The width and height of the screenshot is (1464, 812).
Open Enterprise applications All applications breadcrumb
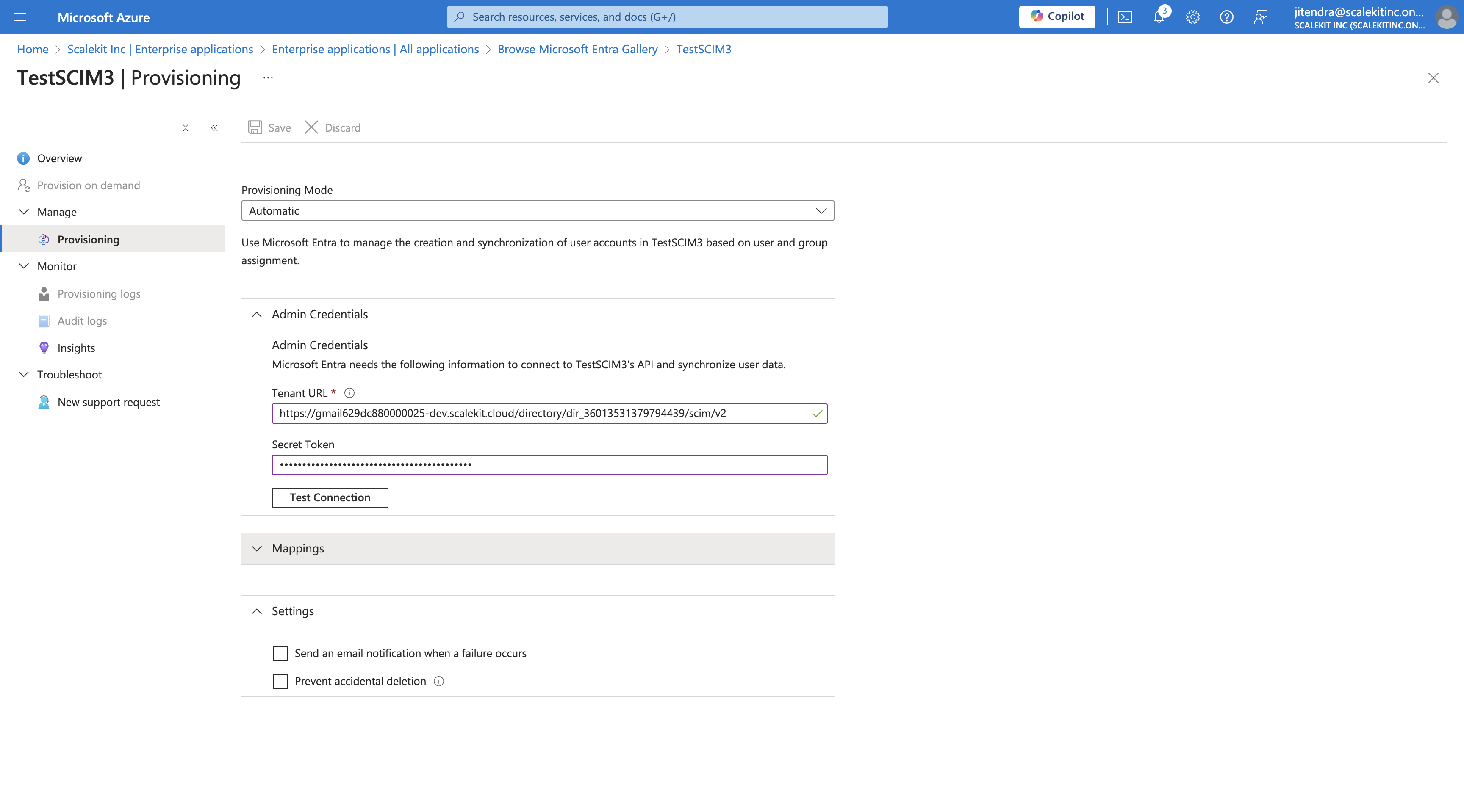(x=375, y=50)
